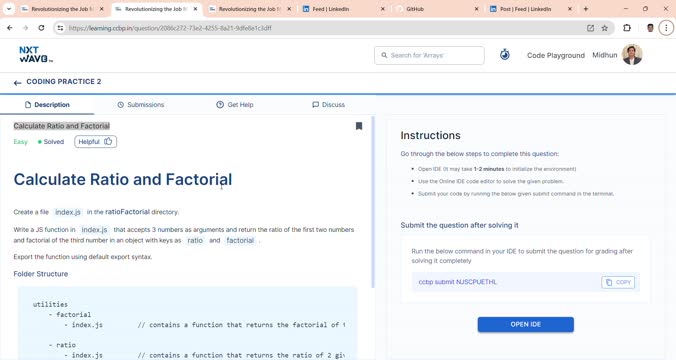Open the Midhun profile picture

[632, 55]
